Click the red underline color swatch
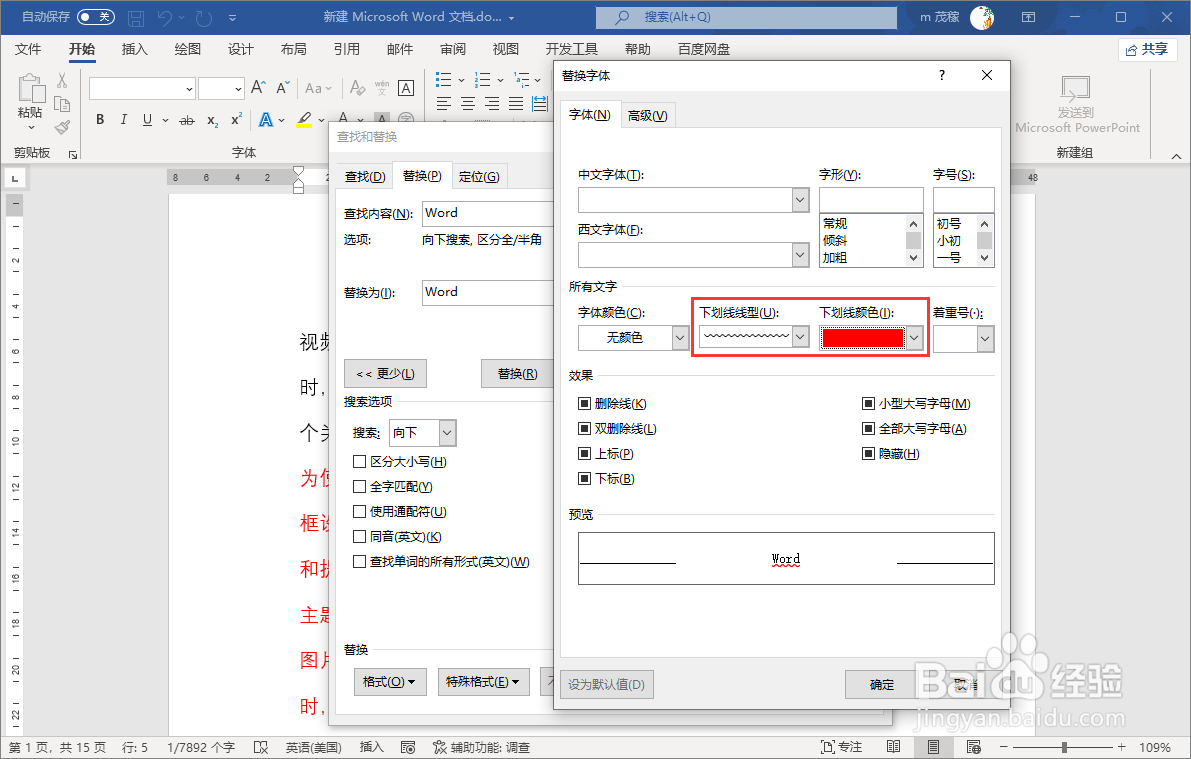This screenshot has height=759, width=1191. click(863, 338)
